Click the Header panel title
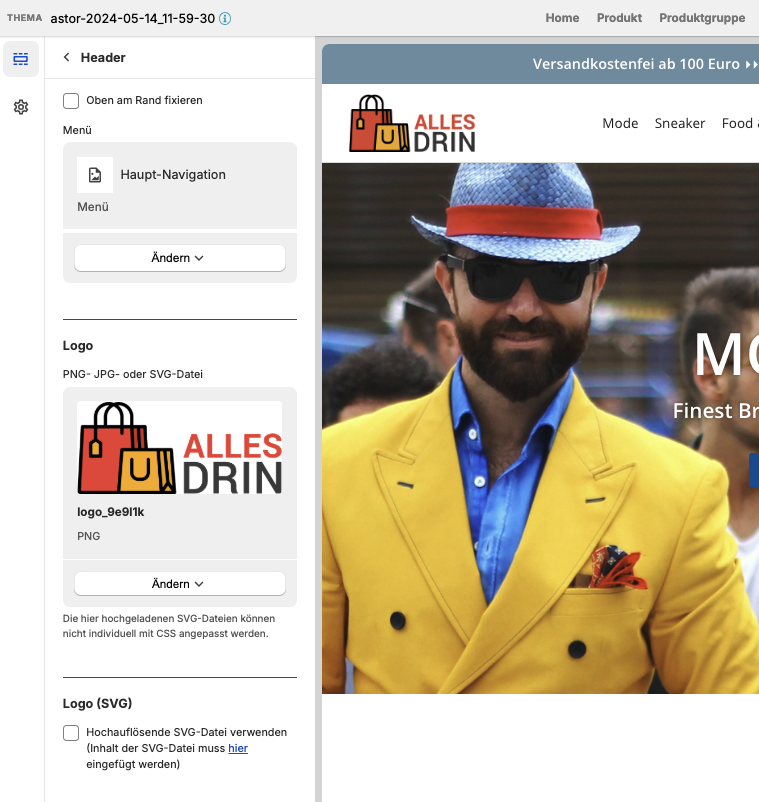This screenshot has width=759, height=802. click(103, 57)
